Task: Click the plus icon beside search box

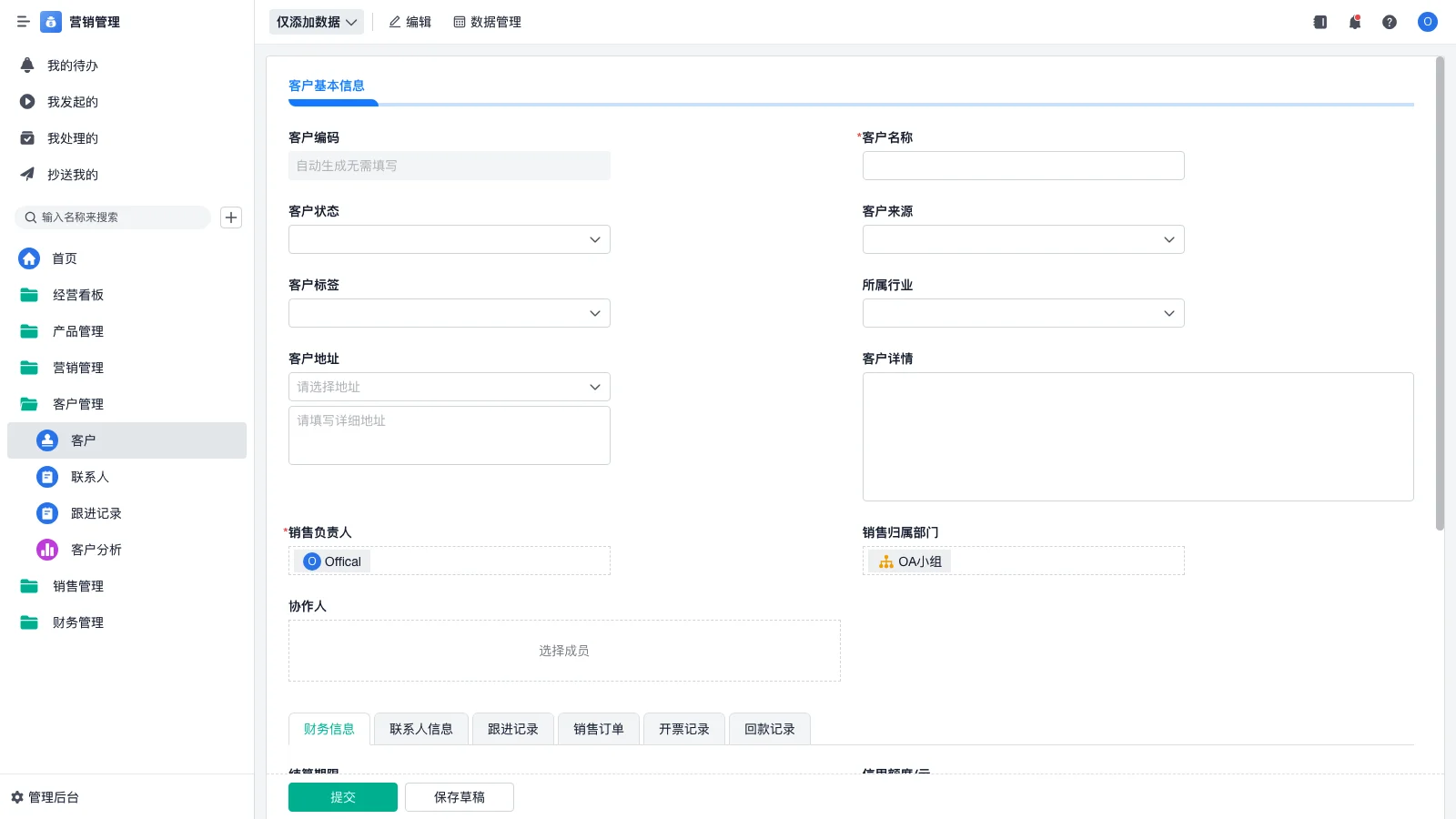Action: [230, 217]
